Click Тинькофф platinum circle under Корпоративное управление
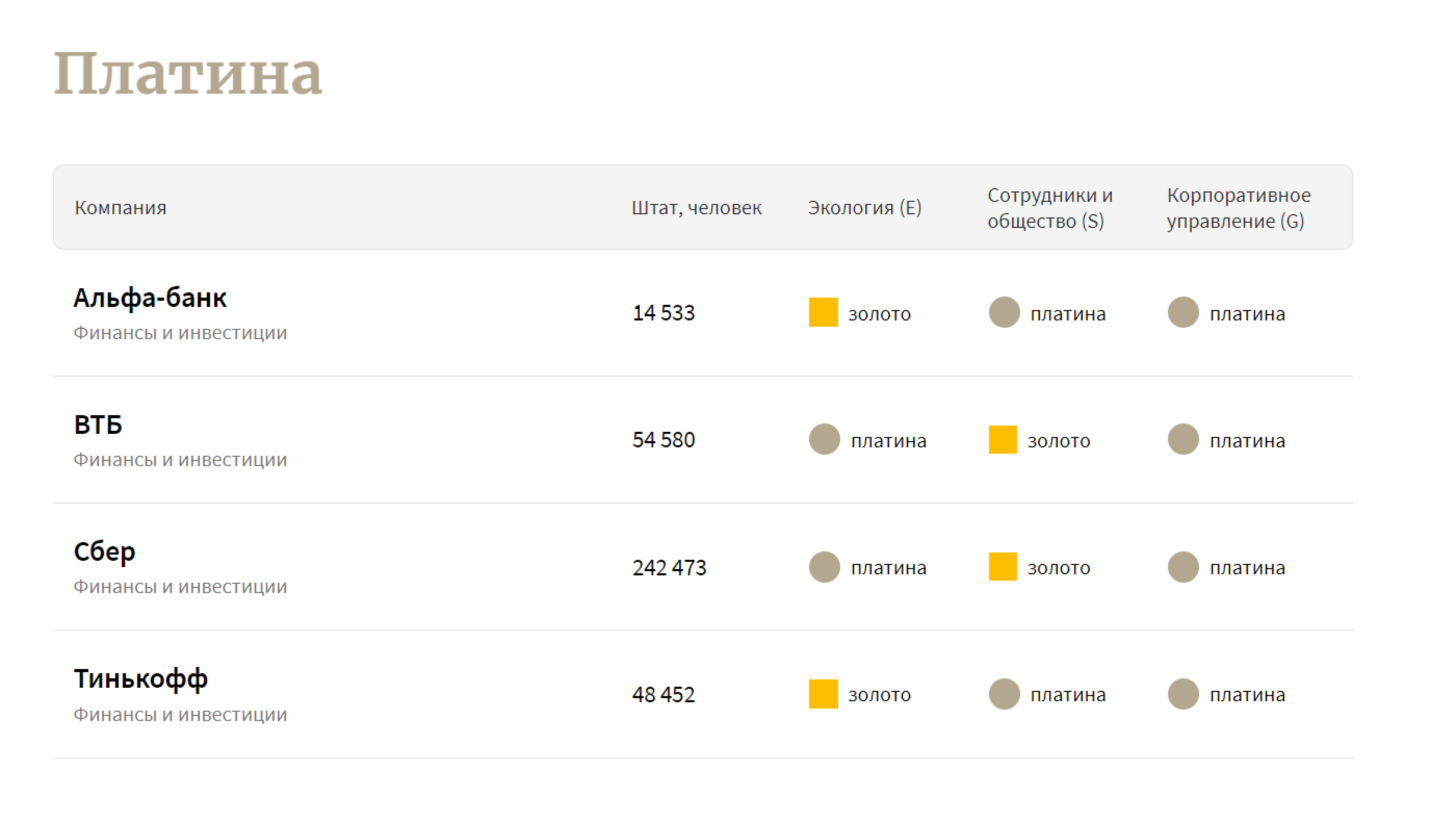1456x823 pixels. point(1183,694)
